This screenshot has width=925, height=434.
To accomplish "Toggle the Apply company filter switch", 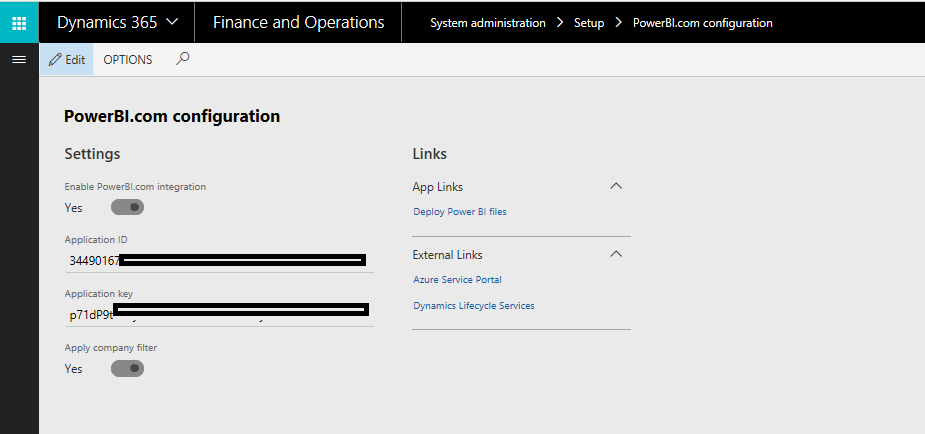I will click(x=127, y=369).
